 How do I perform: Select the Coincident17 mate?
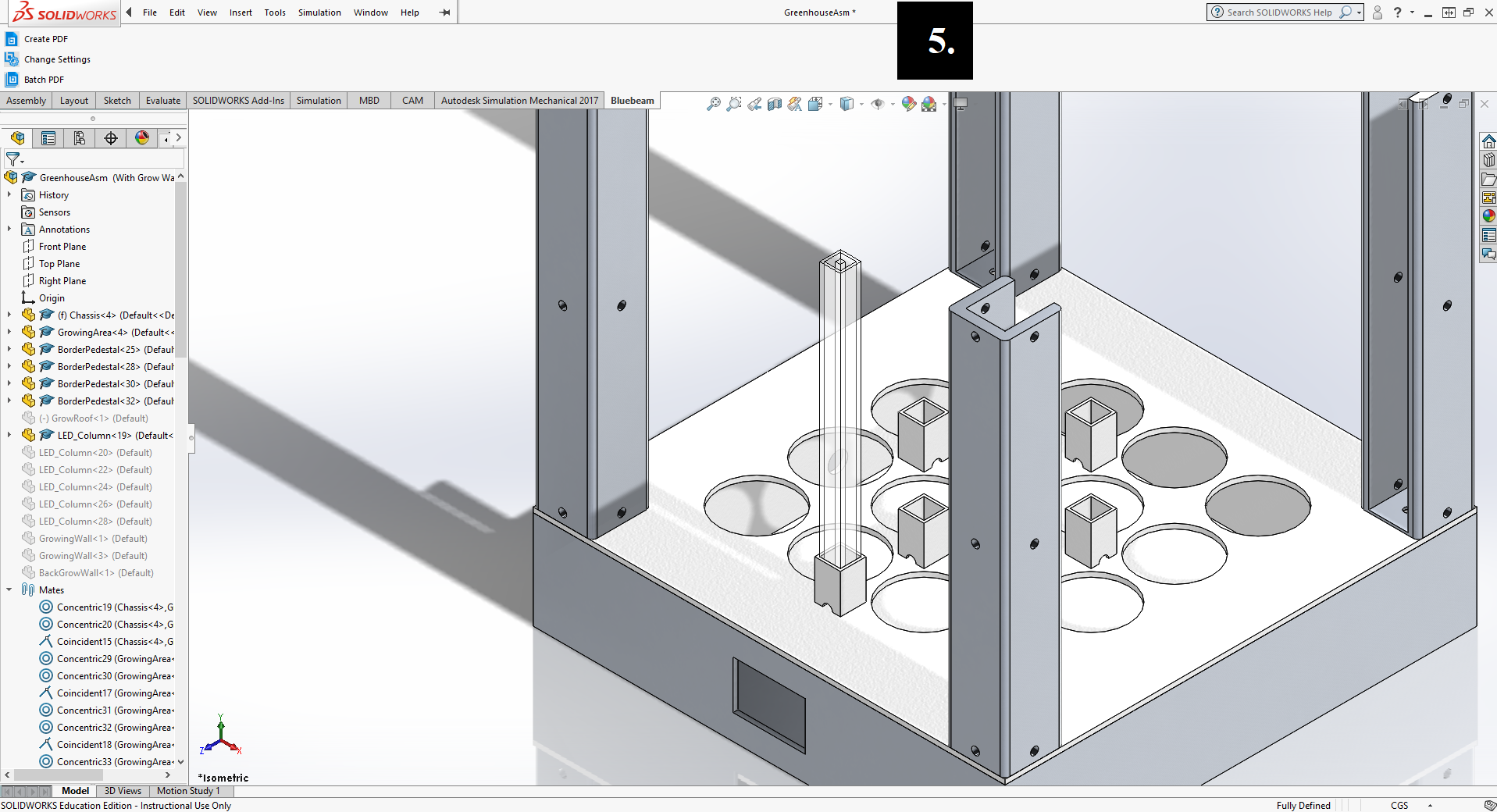tap(115, 693)
